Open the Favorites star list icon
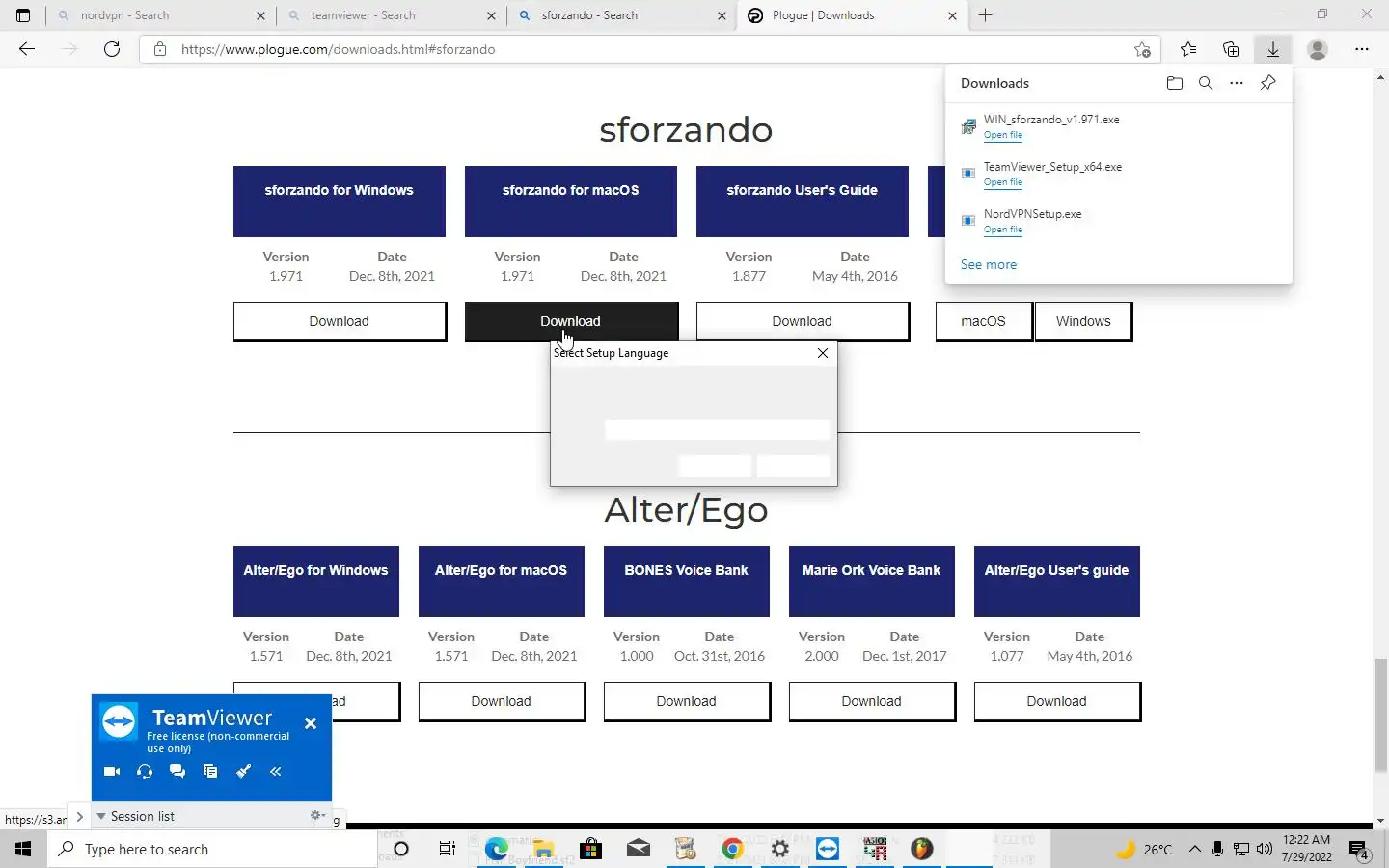The image size is (1389, 868). coord(1188,49)
